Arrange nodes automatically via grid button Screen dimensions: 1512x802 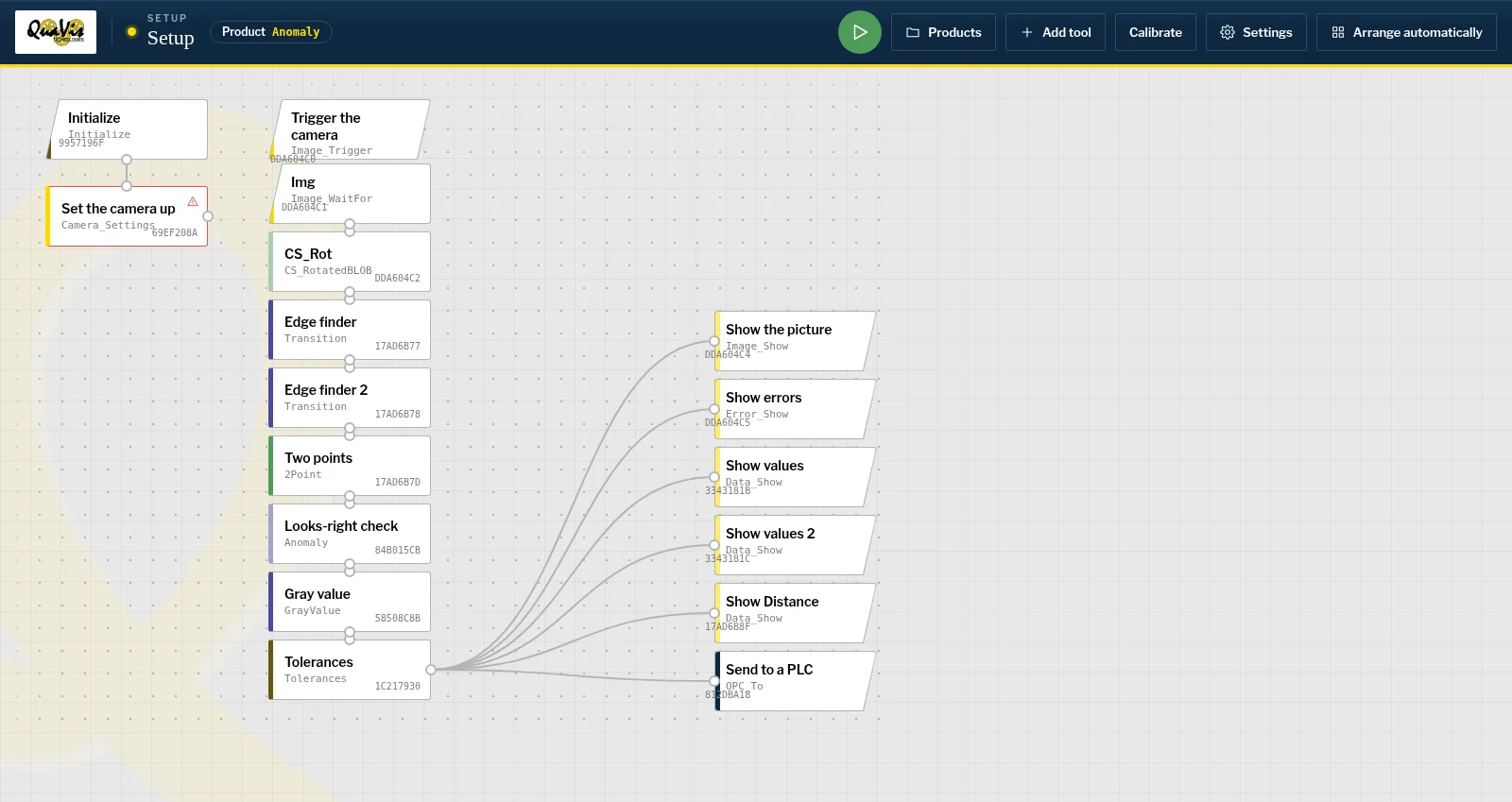point(1406,32)
